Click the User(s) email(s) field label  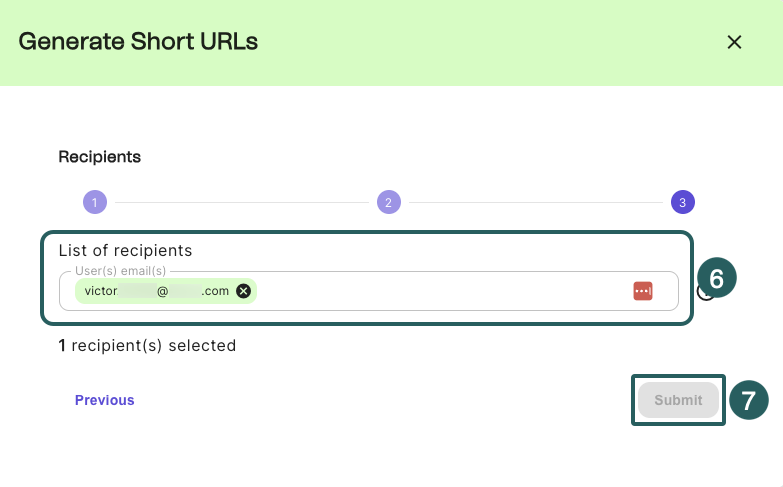point(121,271)
